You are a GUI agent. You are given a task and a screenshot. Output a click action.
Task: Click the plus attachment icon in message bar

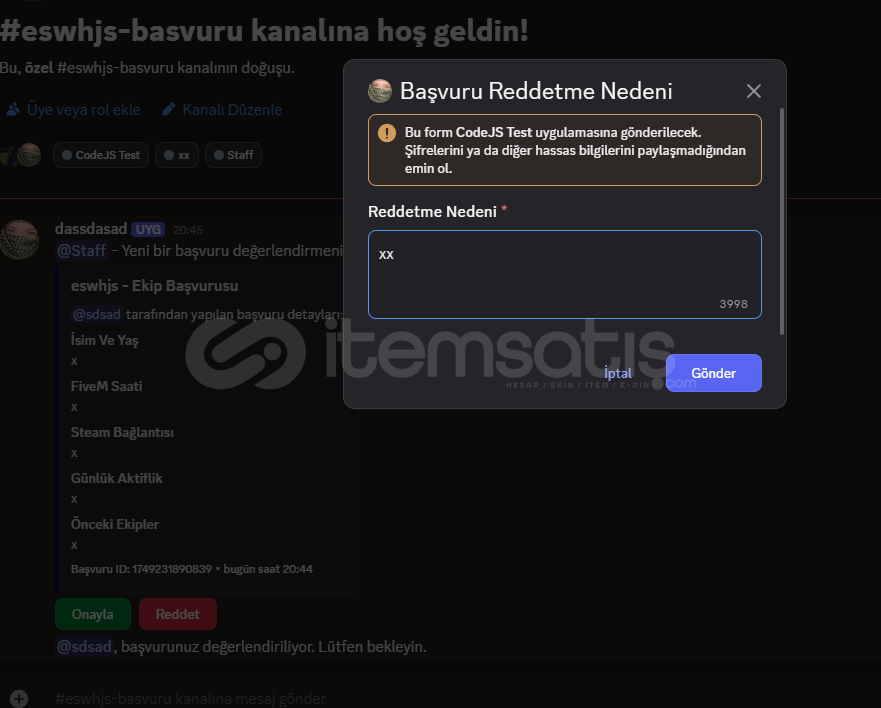19,698
